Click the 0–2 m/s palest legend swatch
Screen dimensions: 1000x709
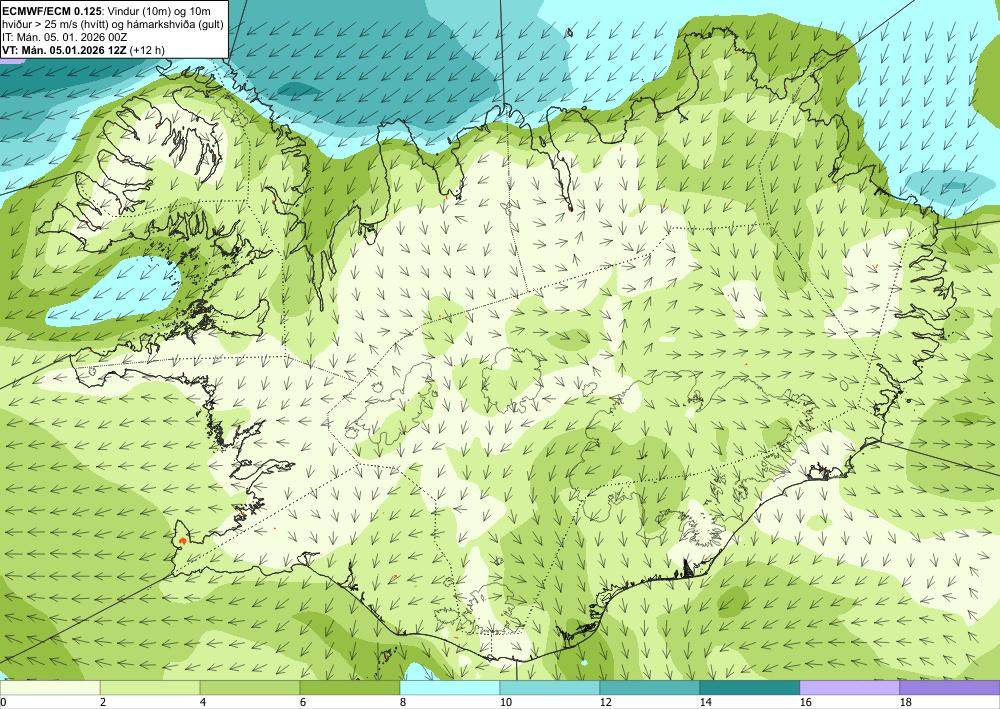[x=50, y=687]
